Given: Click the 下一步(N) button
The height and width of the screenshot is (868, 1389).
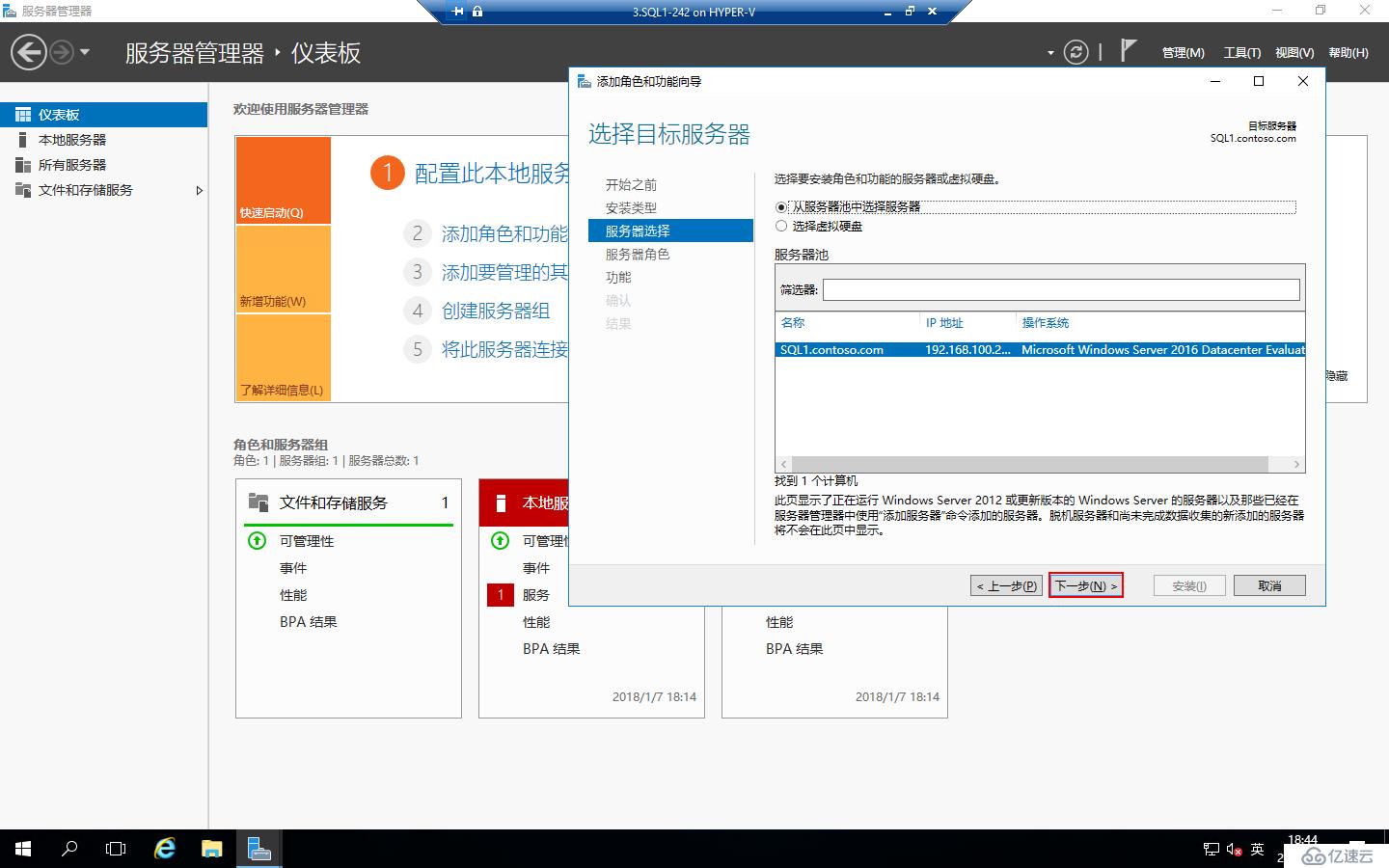Looking at the screenshot, I should pyautogui.click(x=1086, y=585).
